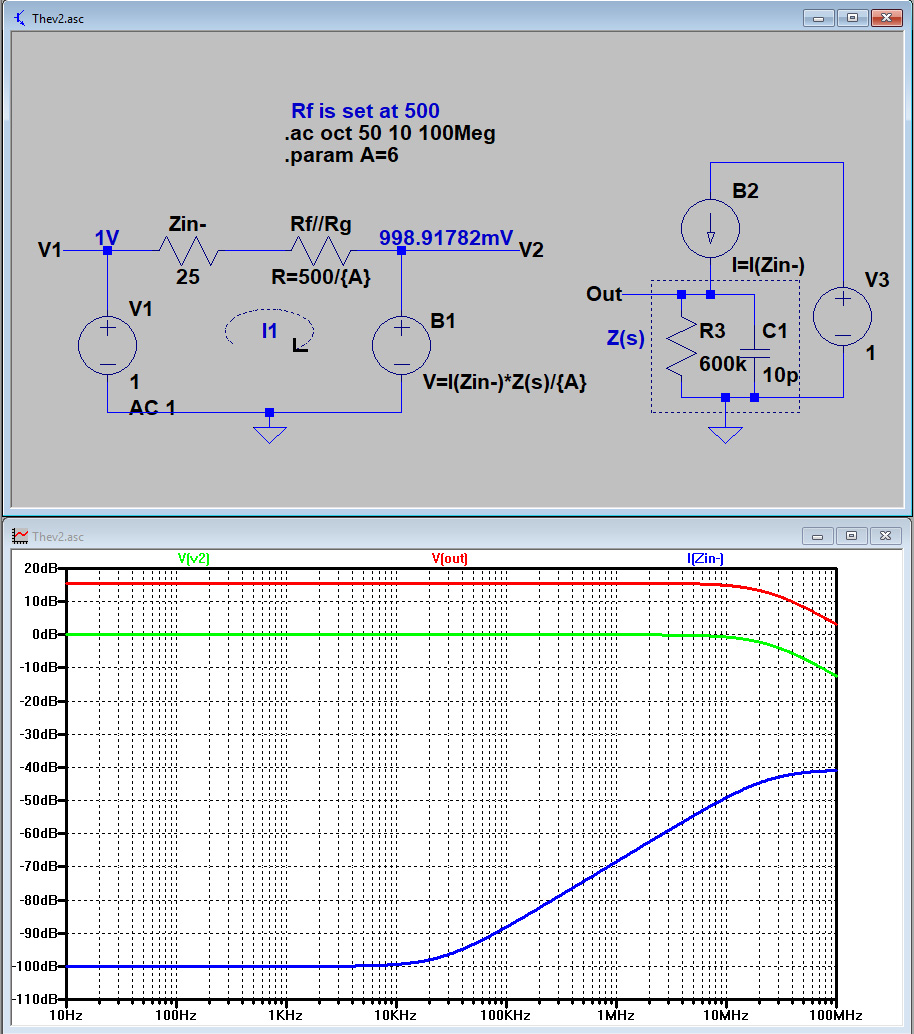Screen dimensions: 914x1034
Task: Click the V2 net label
Action: click(532, 250)
